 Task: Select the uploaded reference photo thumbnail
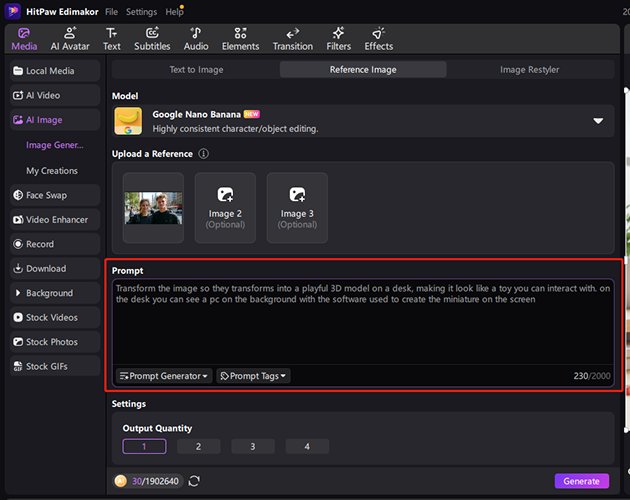pyautogui.click(x=153, y=208)
